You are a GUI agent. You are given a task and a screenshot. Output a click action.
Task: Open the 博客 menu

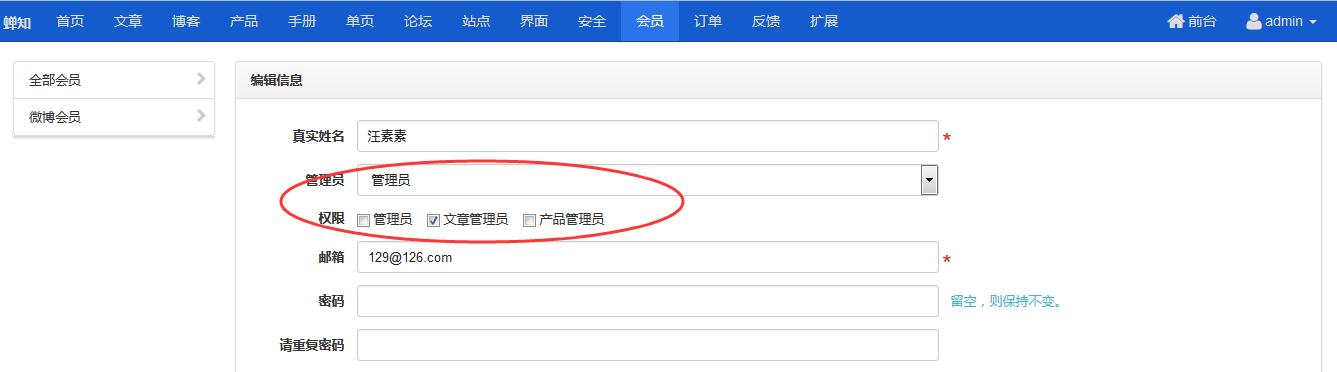[186, 21]
